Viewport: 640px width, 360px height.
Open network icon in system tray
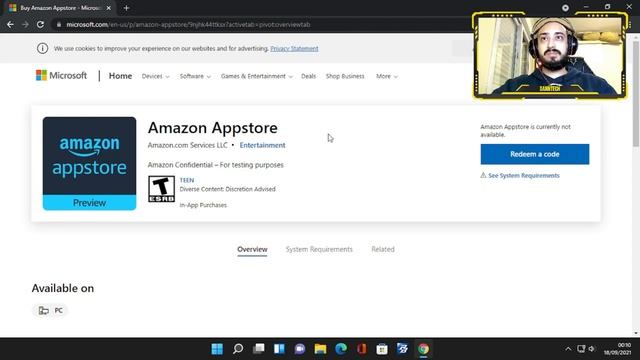click(x=581, y=349)
